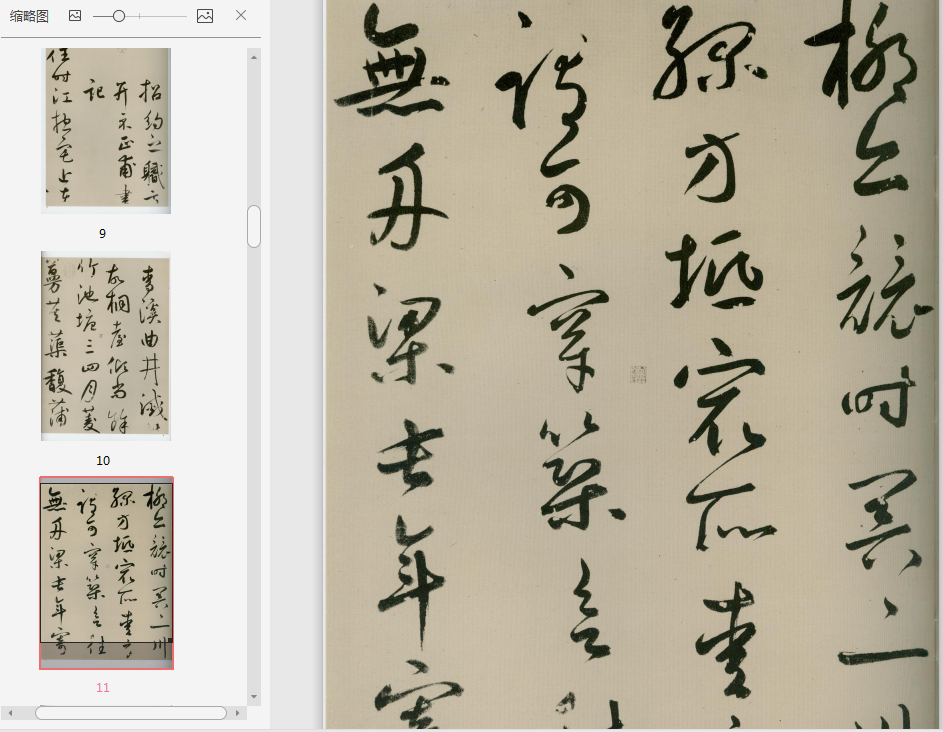
Task: Click the pink page number label 11
Action: (x=103, y=687)
